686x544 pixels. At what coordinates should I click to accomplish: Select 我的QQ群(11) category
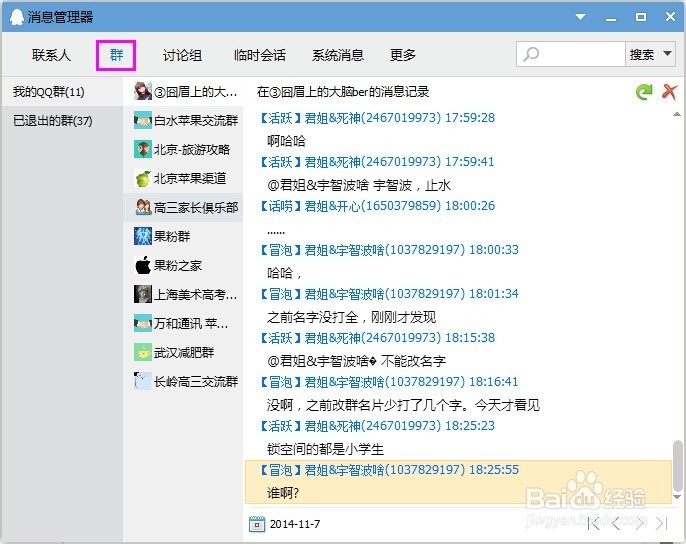pyautogui.click(x=62, y=91)
